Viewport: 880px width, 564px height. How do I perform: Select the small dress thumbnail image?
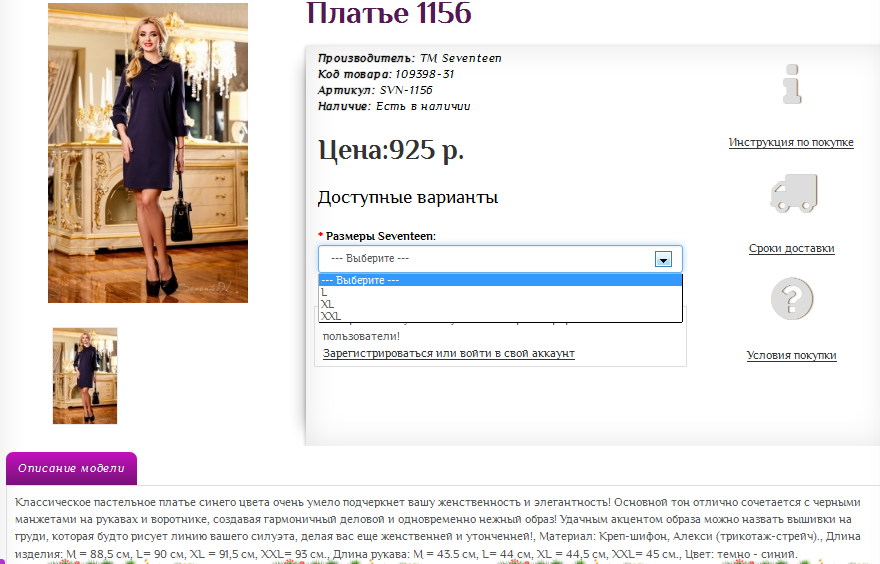(85, 376)
